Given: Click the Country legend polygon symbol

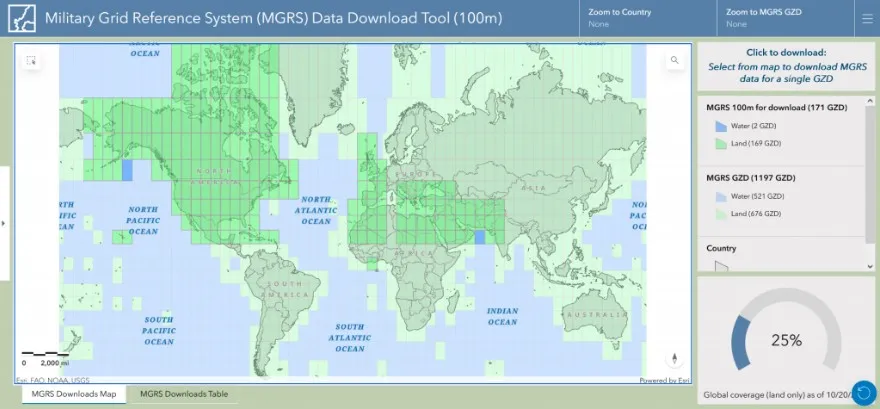Looking at the screenshot, I should click(721, 266).
